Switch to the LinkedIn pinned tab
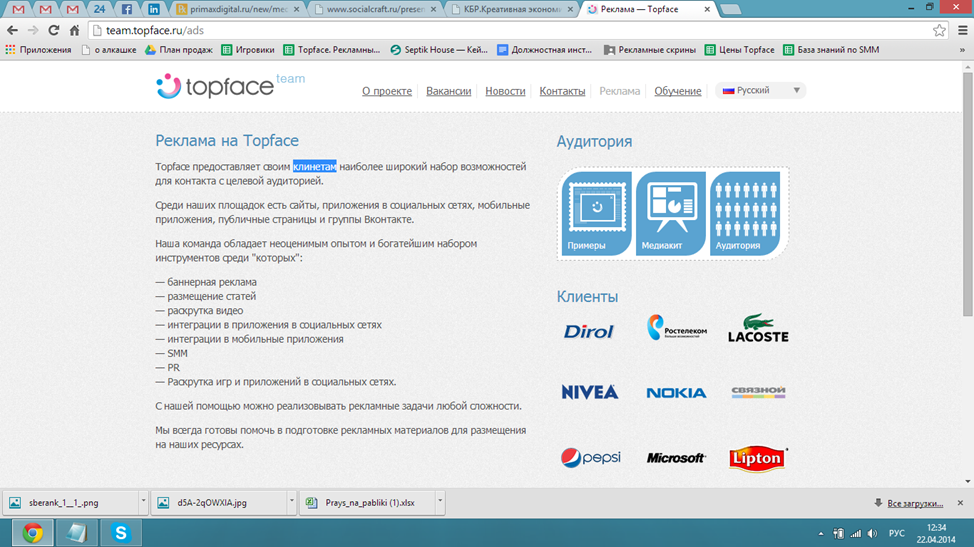The width and height of the screenshot is (974, 547). 153,9
